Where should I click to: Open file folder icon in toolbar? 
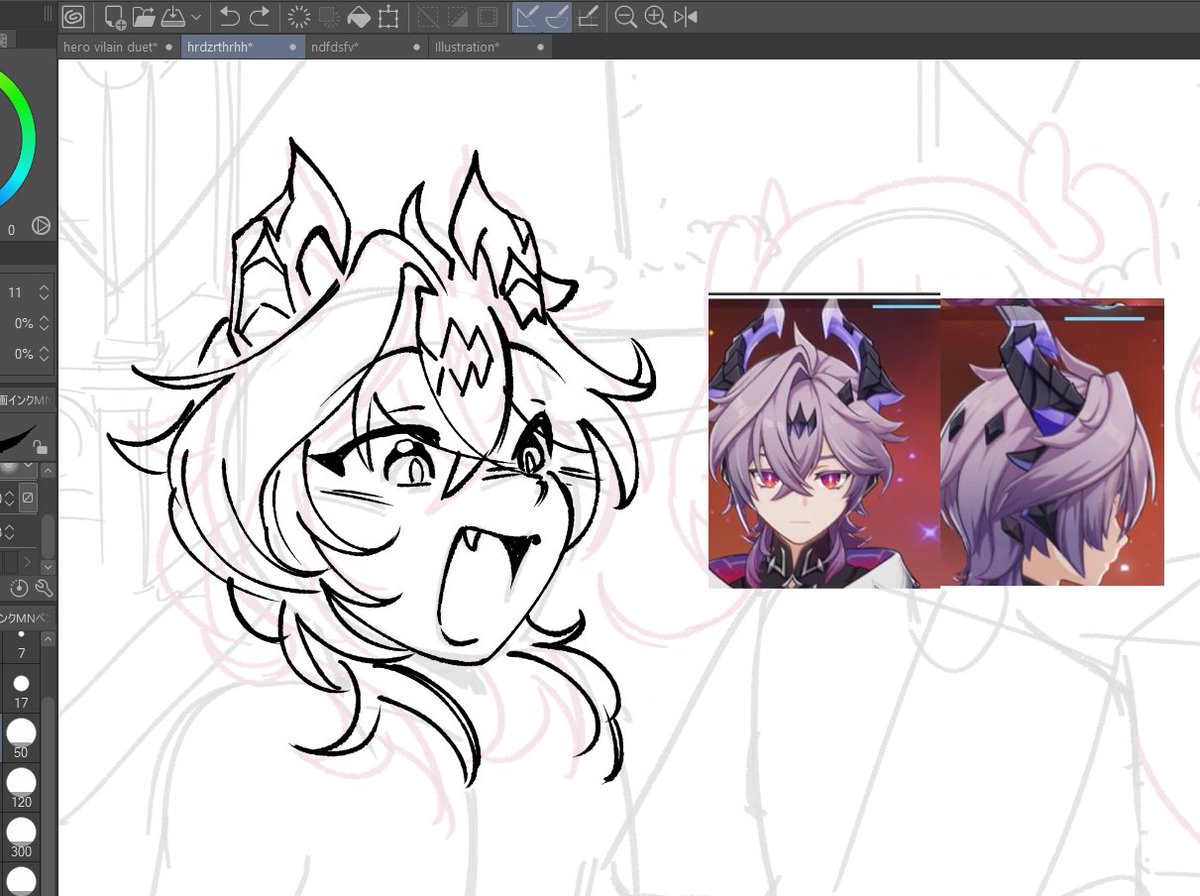pyautogui.click(x=143, y=17)
